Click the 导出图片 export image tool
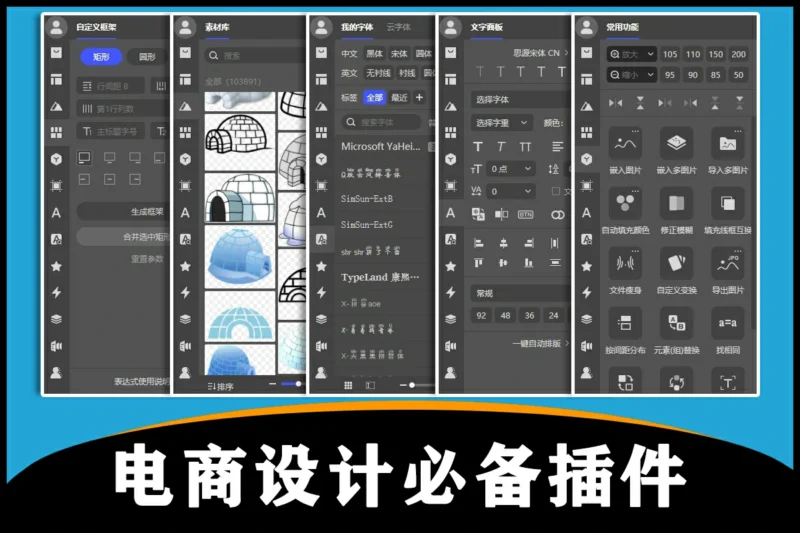 pos(728,263)
